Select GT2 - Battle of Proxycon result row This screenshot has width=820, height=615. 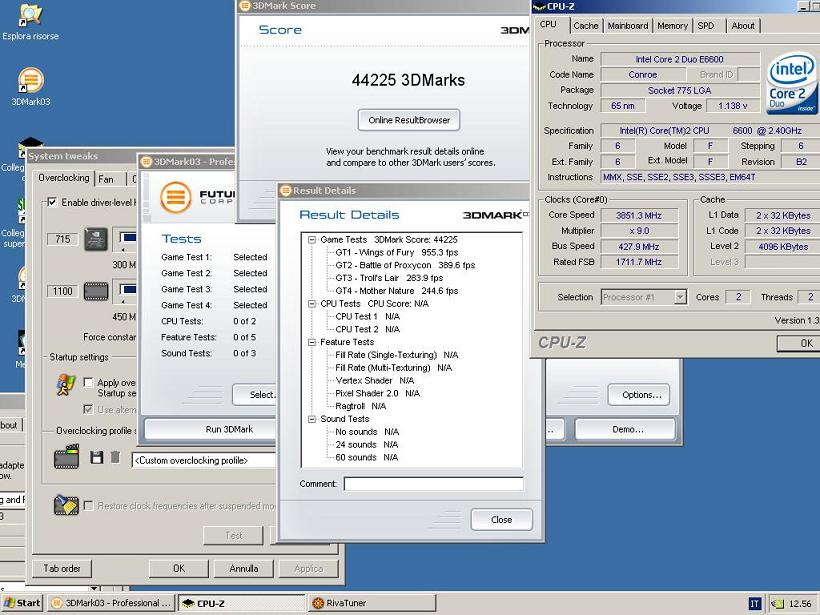(405, 265)
